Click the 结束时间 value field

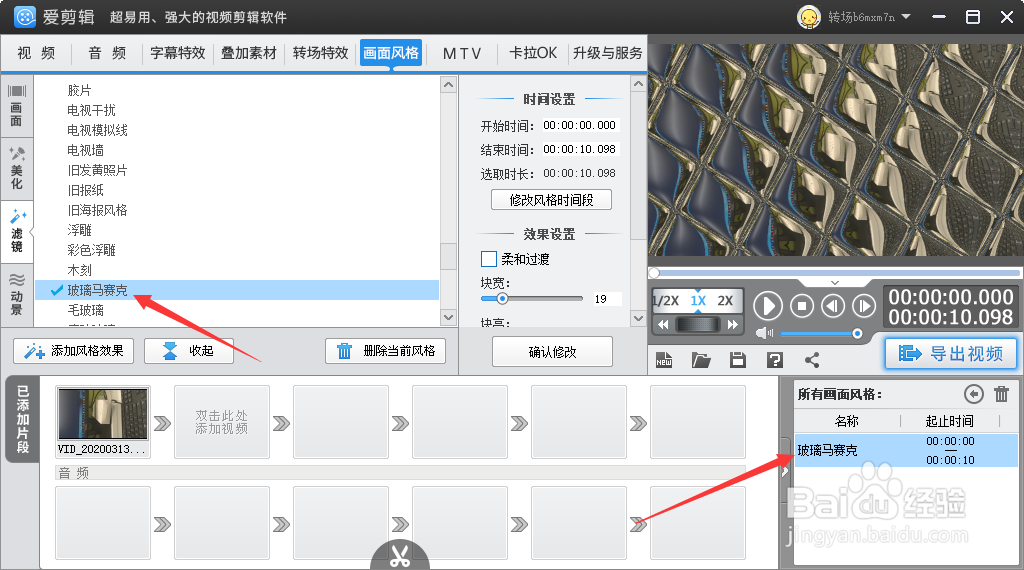tap(579, 150)
